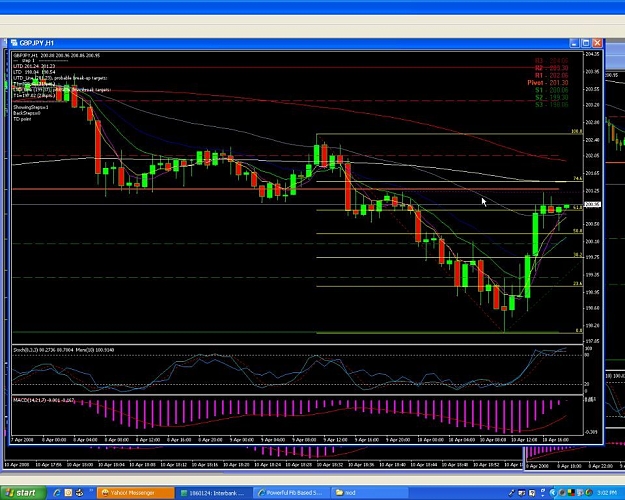The height and width of the screenshot is (500, 625).
Task: Open the Powerful Fib Based browser window
Action: tap(292, 493)
